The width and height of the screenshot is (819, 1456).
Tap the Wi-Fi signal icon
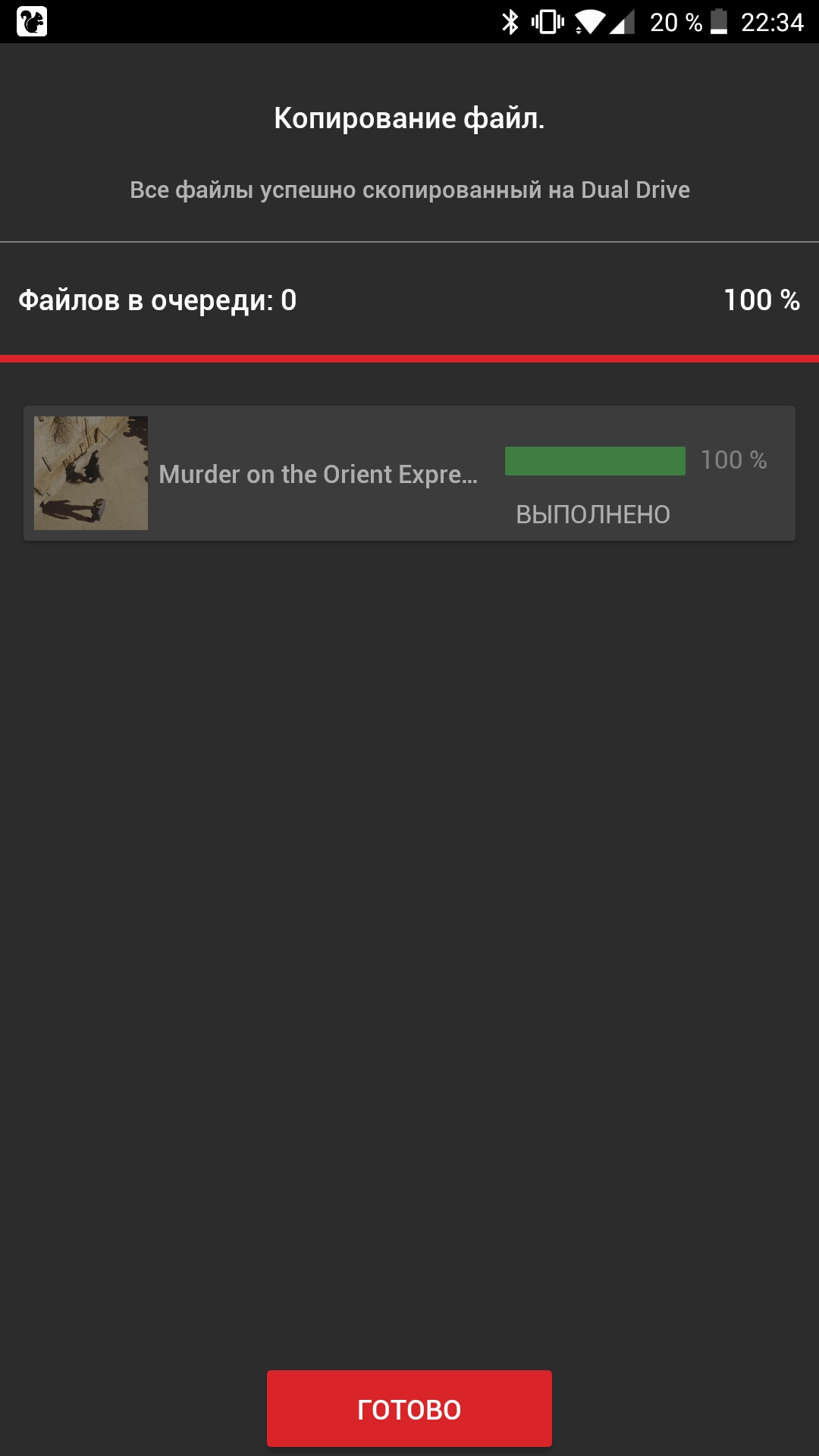coord(589,22)
